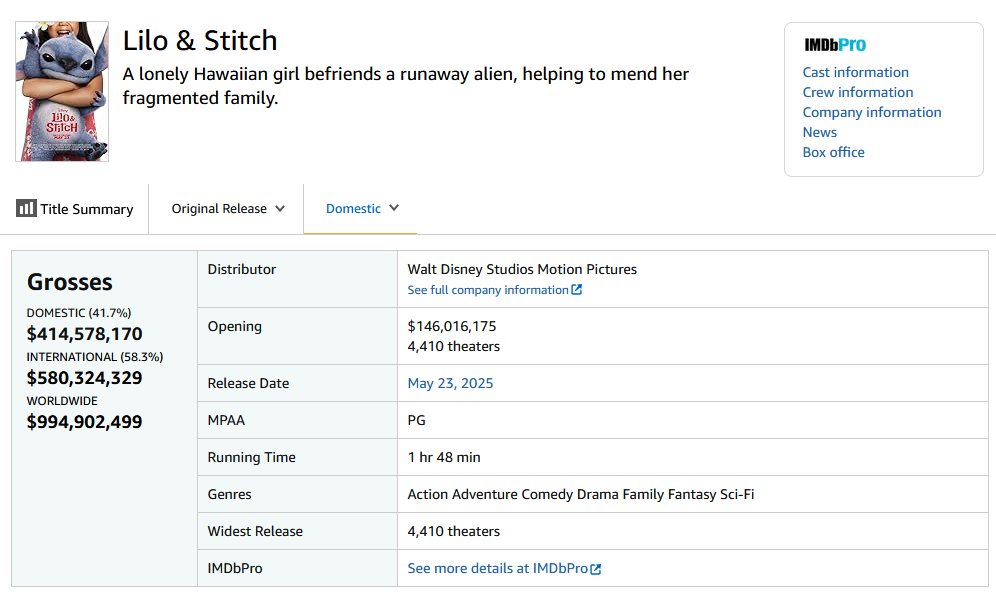
Task: Click the movie synopsis text
Action: pyautogui.click(x=406, y=86)
